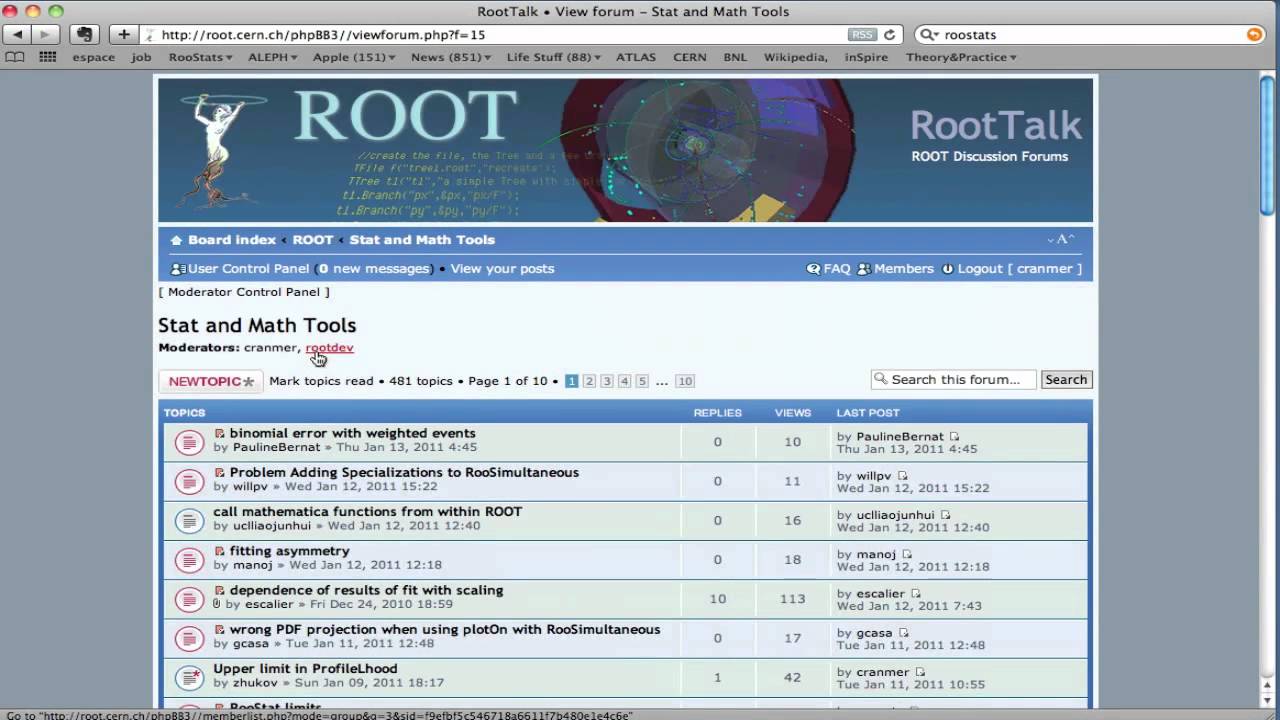Open the CERN bookmark
The height and width of the screenshot is (720, 1280).
point(690,57)
